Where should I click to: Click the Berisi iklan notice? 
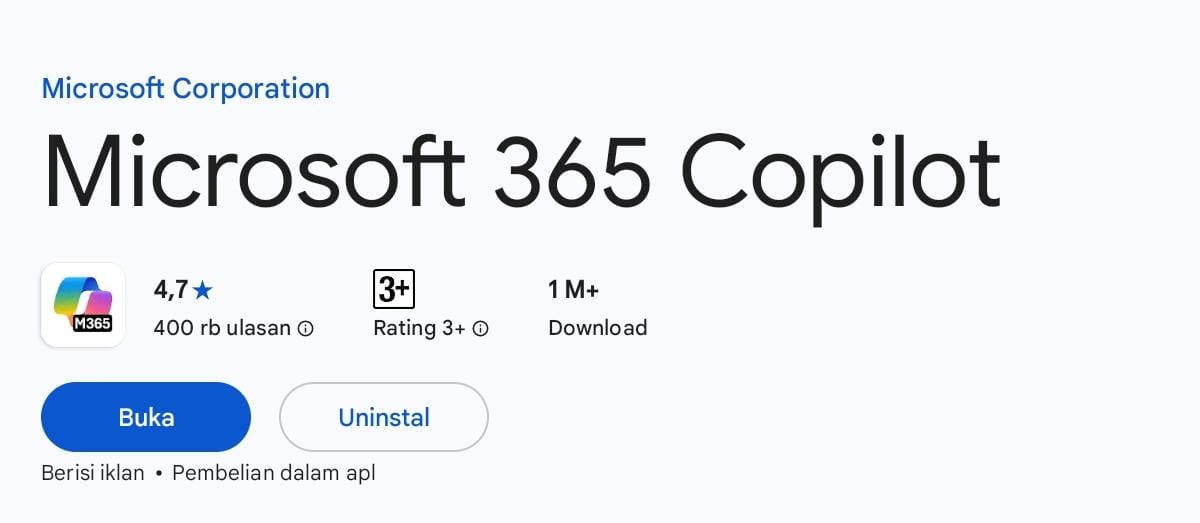(x=93, y=473)
